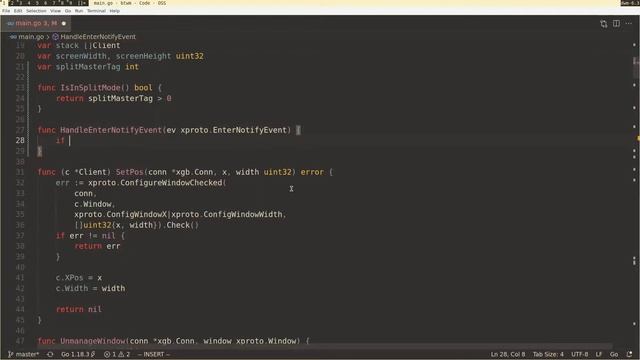The height and width of the screenshot is (360, 640).
Task: Click 'c.XPos = x' line
Action: pyautogui.click(x=79, y=278)
